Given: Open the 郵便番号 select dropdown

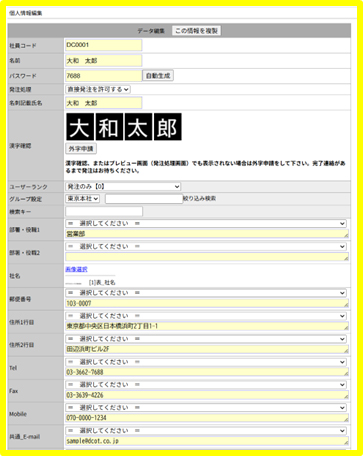Looking at the screenshot, I should tap(206, 293).
